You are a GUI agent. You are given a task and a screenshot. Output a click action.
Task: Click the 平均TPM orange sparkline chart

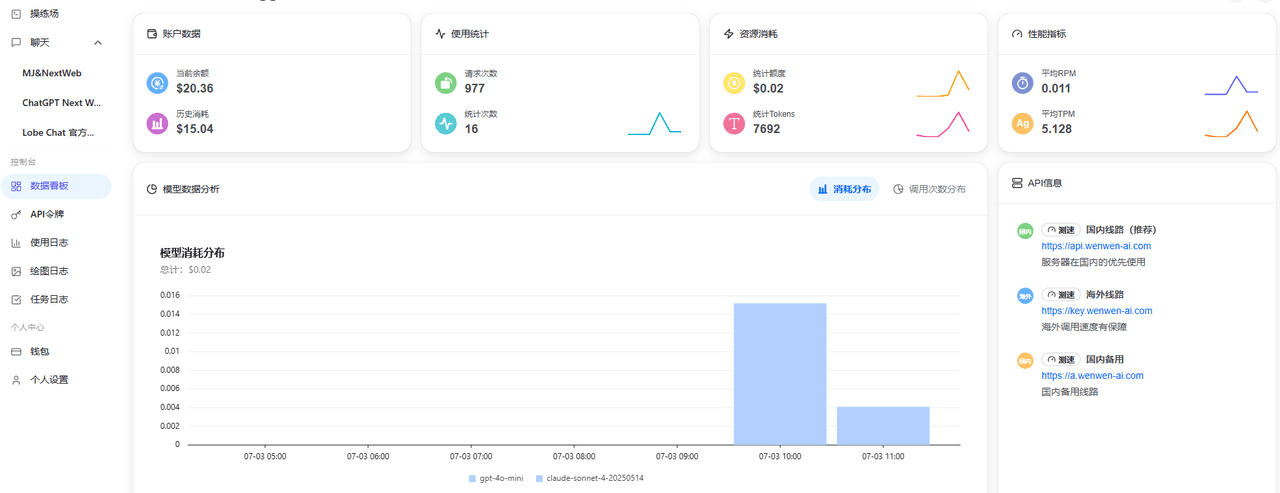coord(1231,123)
